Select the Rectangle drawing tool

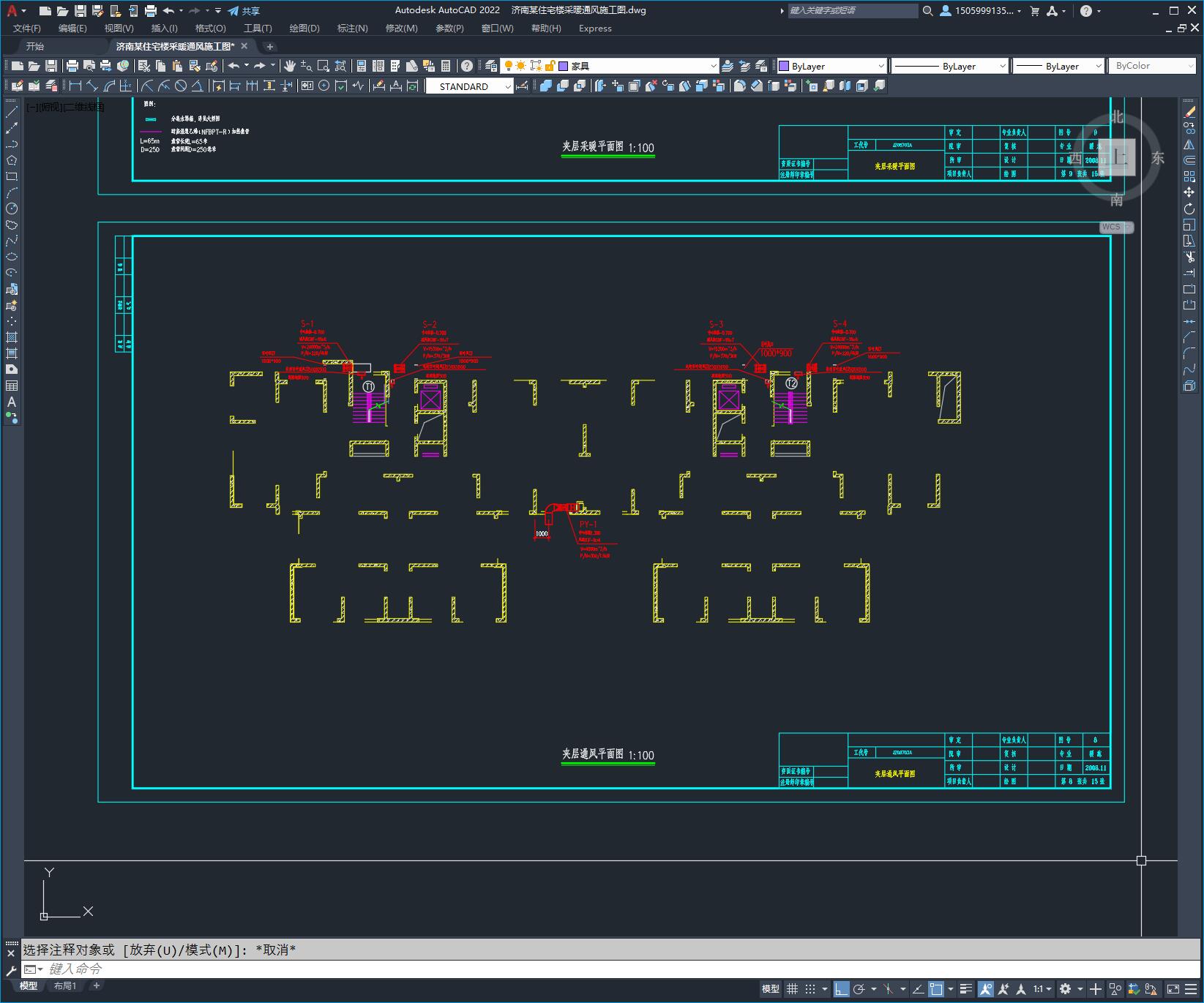coord(12,177)
